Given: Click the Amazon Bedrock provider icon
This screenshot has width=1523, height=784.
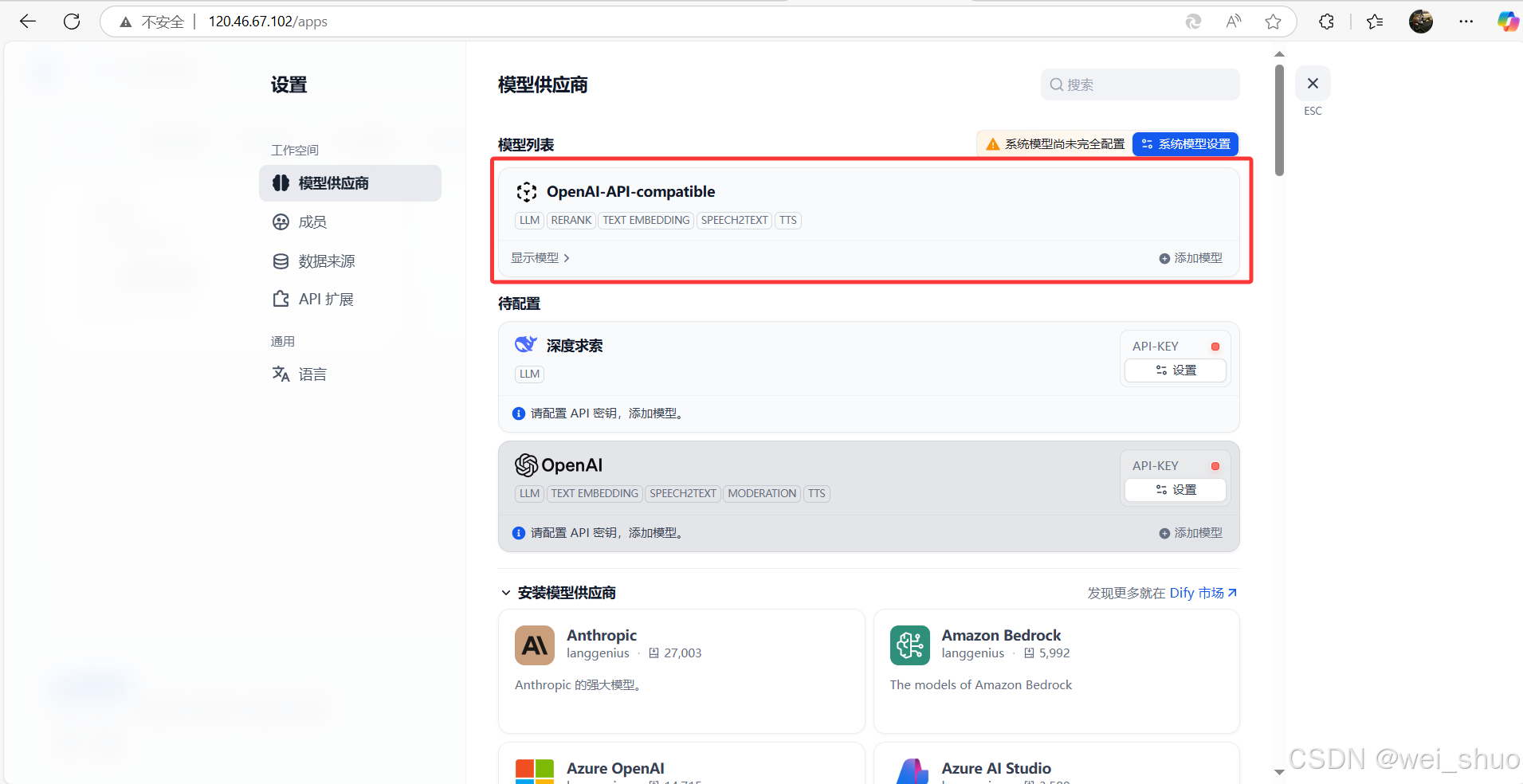Looking at the screenshot, I should [910, 645].
